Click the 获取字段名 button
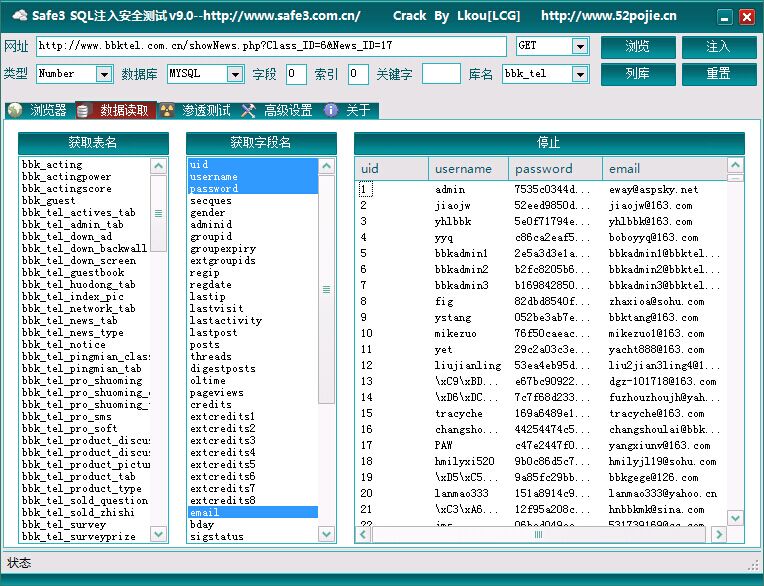This screenshot has width=764, height=586. pos(261,143)
